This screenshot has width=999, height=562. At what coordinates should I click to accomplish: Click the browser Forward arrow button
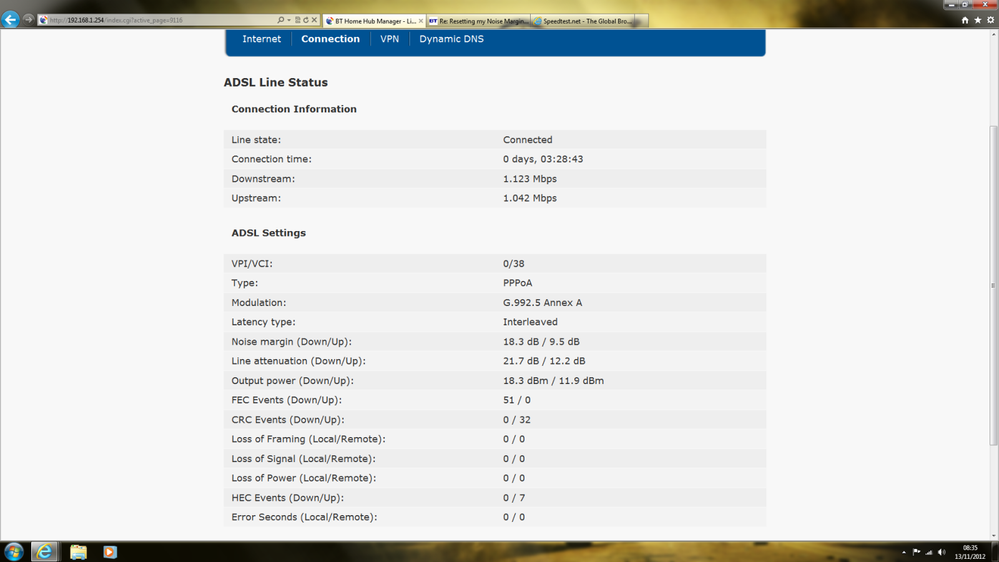point(28,20)
